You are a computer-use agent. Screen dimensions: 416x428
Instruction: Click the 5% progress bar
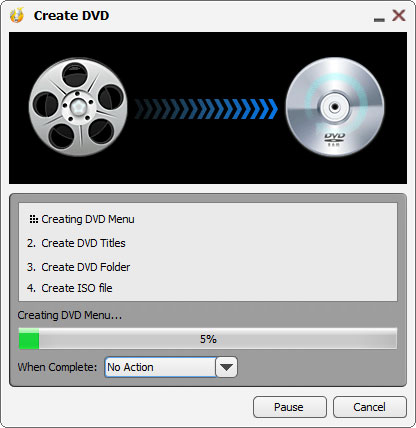tap(208, 339)
